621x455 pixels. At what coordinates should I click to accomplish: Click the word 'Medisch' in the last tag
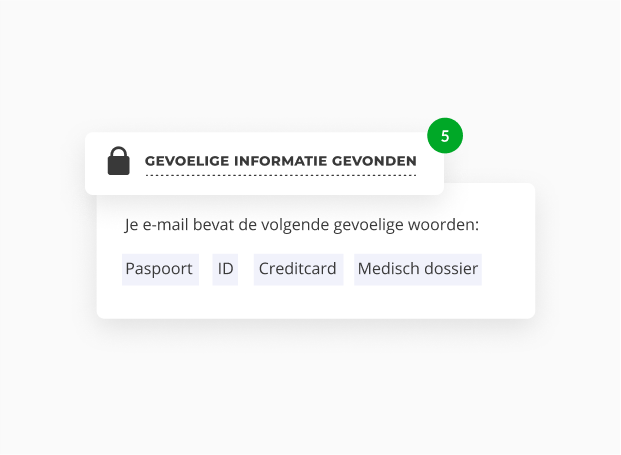click(x=387, y=269)
